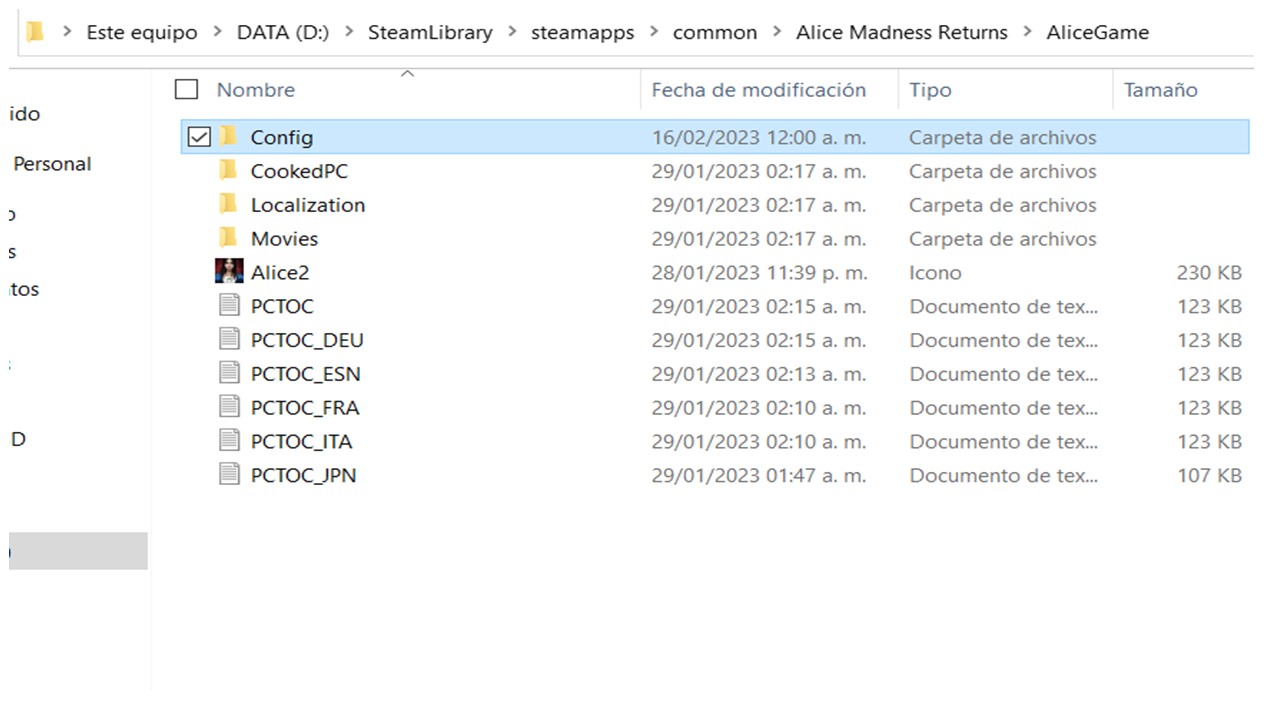Navigate to Este equipo in breadcrumb
Viewport: 1280px width, 720px height.
(x=142, y=32)
